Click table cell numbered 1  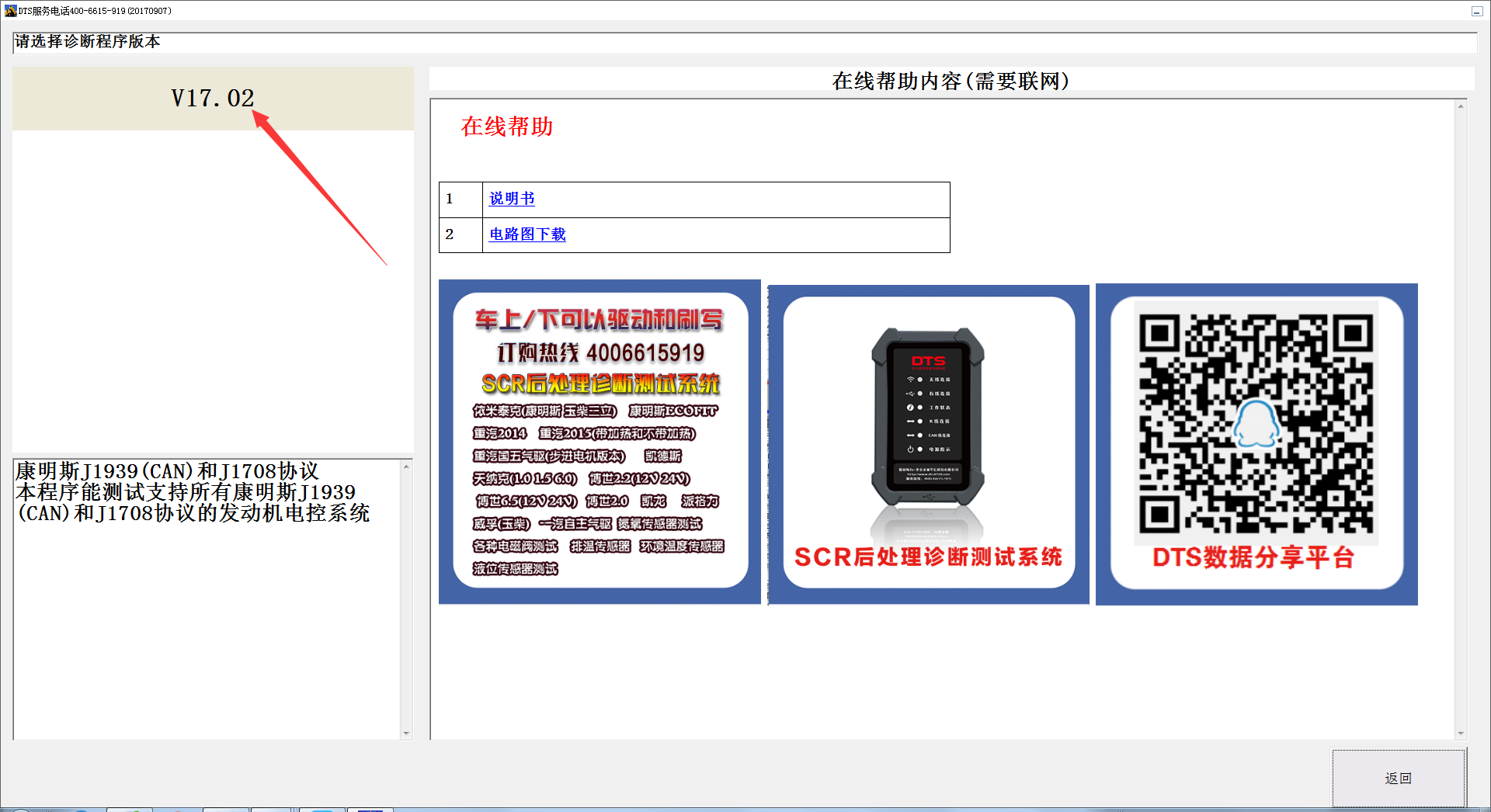461,200
